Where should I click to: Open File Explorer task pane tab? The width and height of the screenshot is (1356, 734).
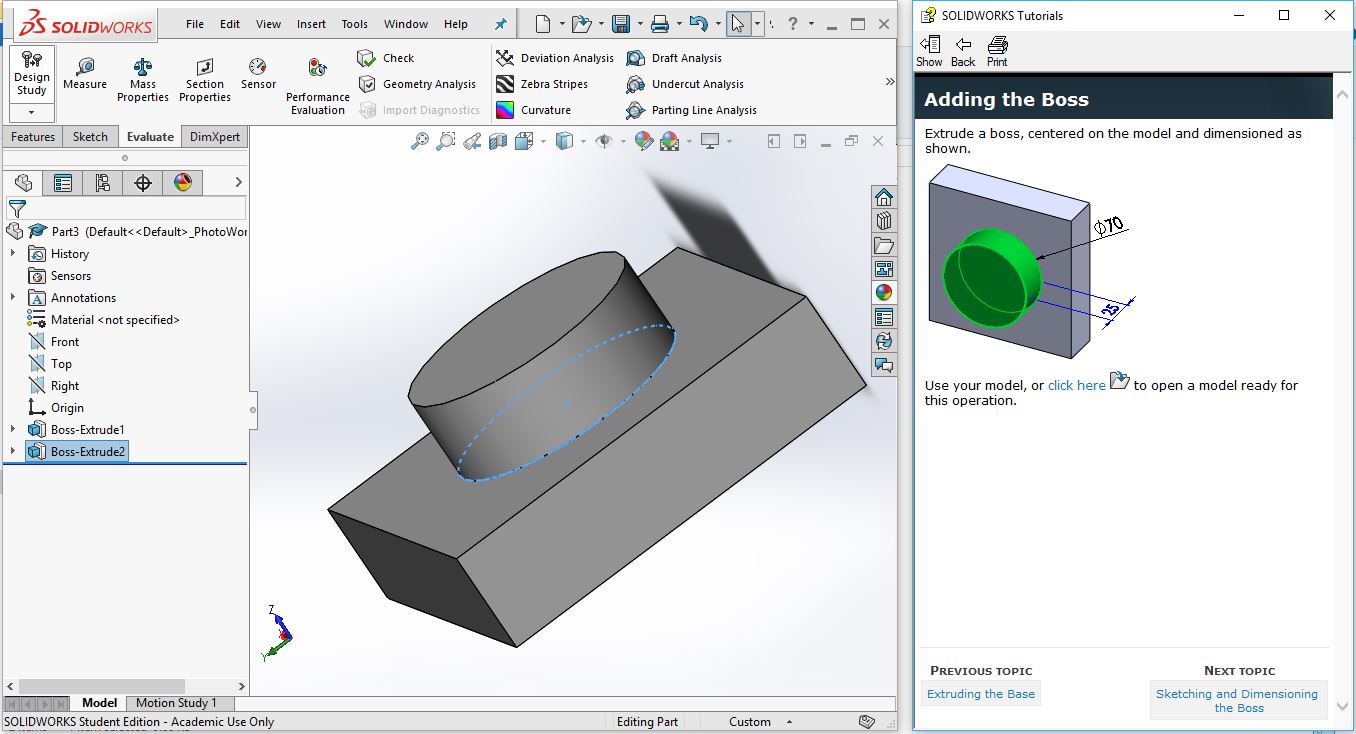883,245
